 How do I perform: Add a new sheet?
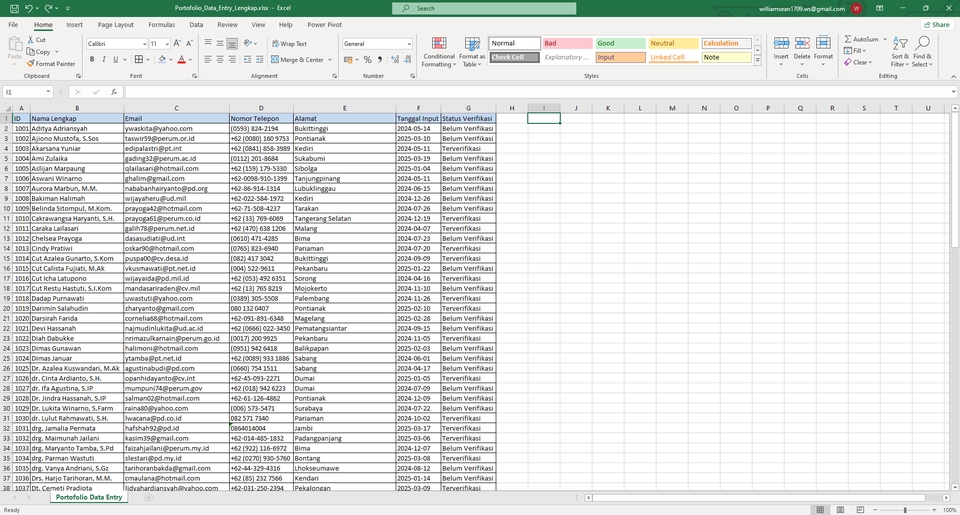[148, 497]
